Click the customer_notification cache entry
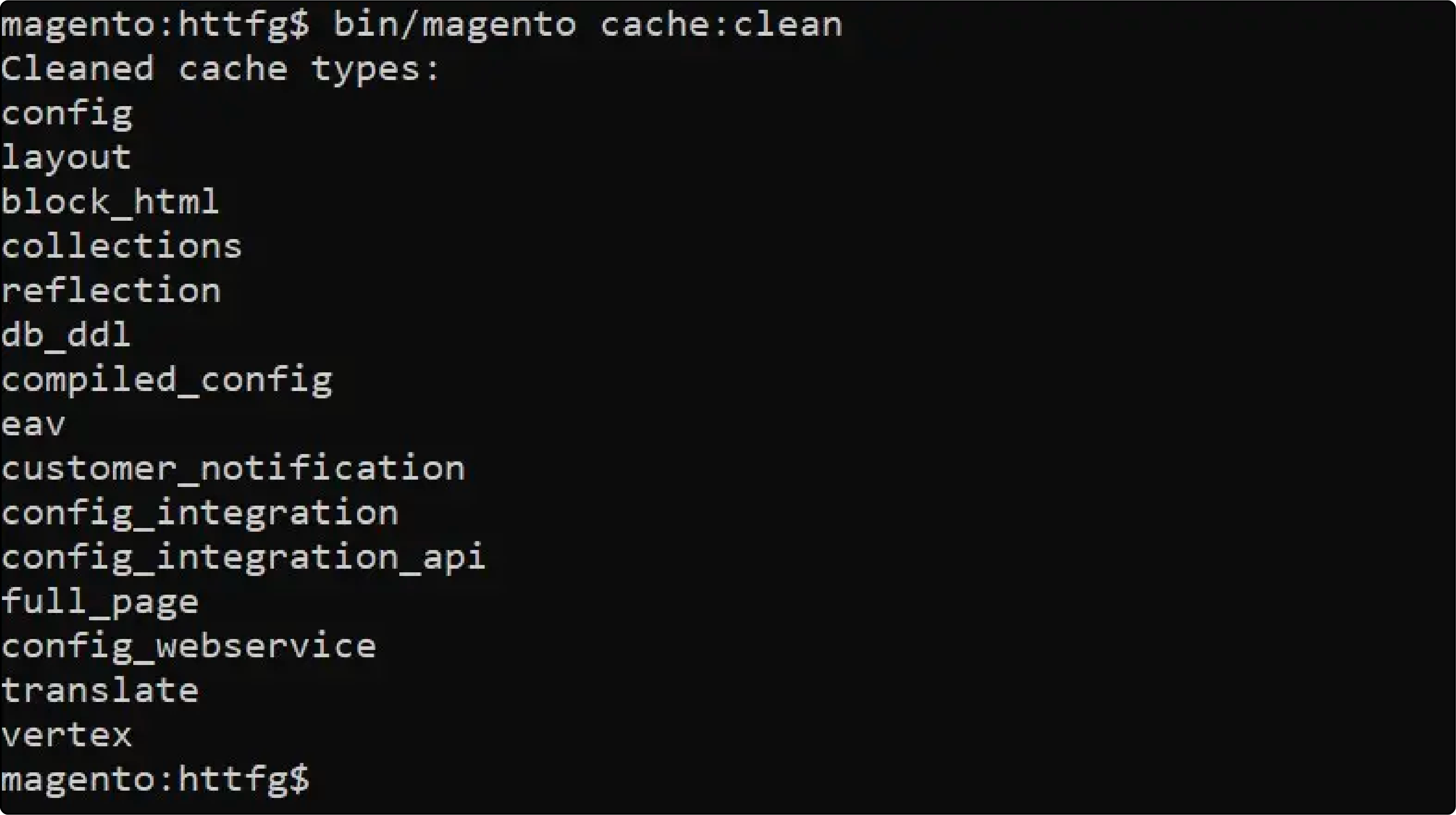 pos(232,468)
